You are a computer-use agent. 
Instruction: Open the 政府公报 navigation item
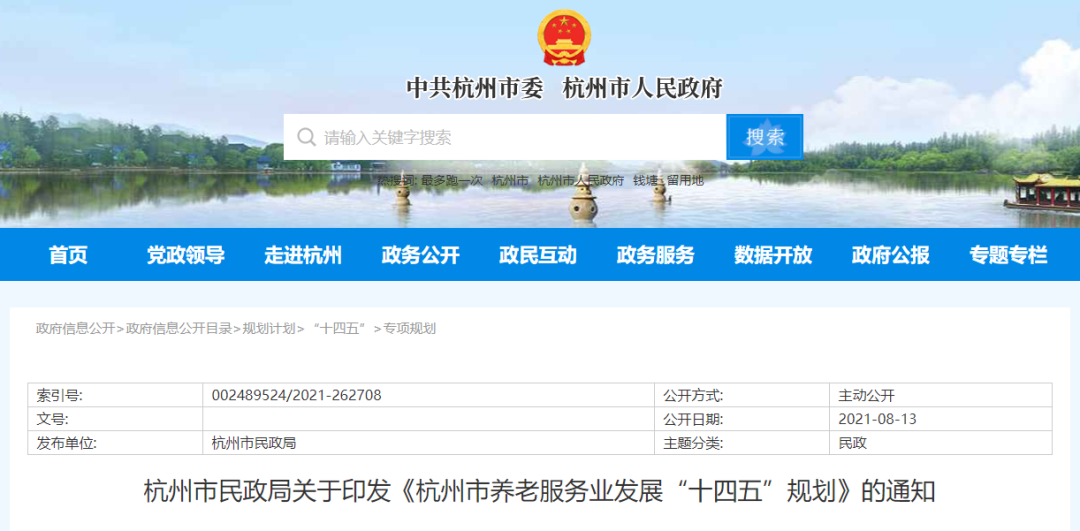coord(891,255)
